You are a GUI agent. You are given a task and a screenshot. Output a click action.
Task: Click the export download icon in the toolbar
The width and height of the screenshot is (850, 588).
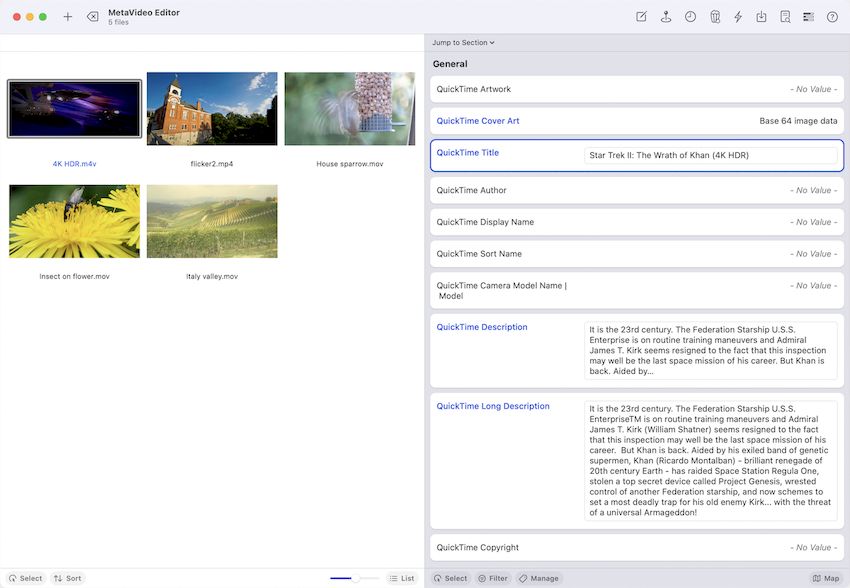(761, 16)
